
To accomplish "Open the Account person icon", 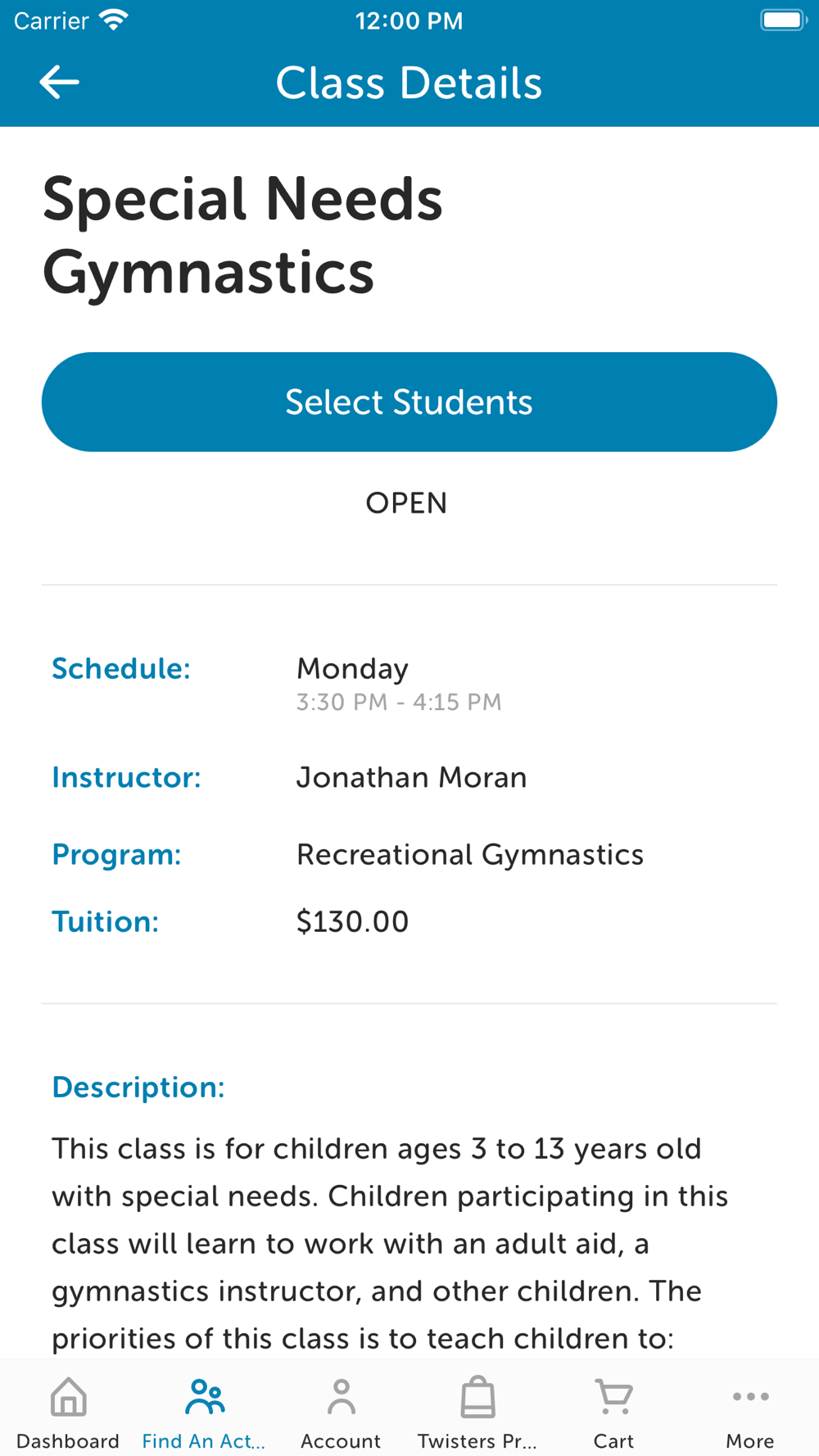I will 341,1397.
